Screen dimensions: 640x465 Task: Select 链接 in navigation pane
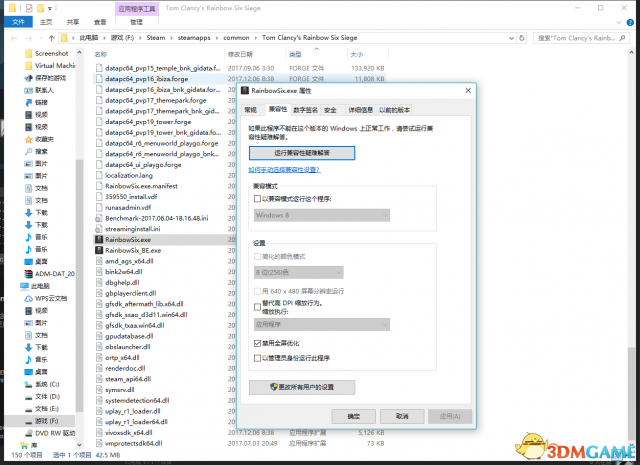coord(36,102)
